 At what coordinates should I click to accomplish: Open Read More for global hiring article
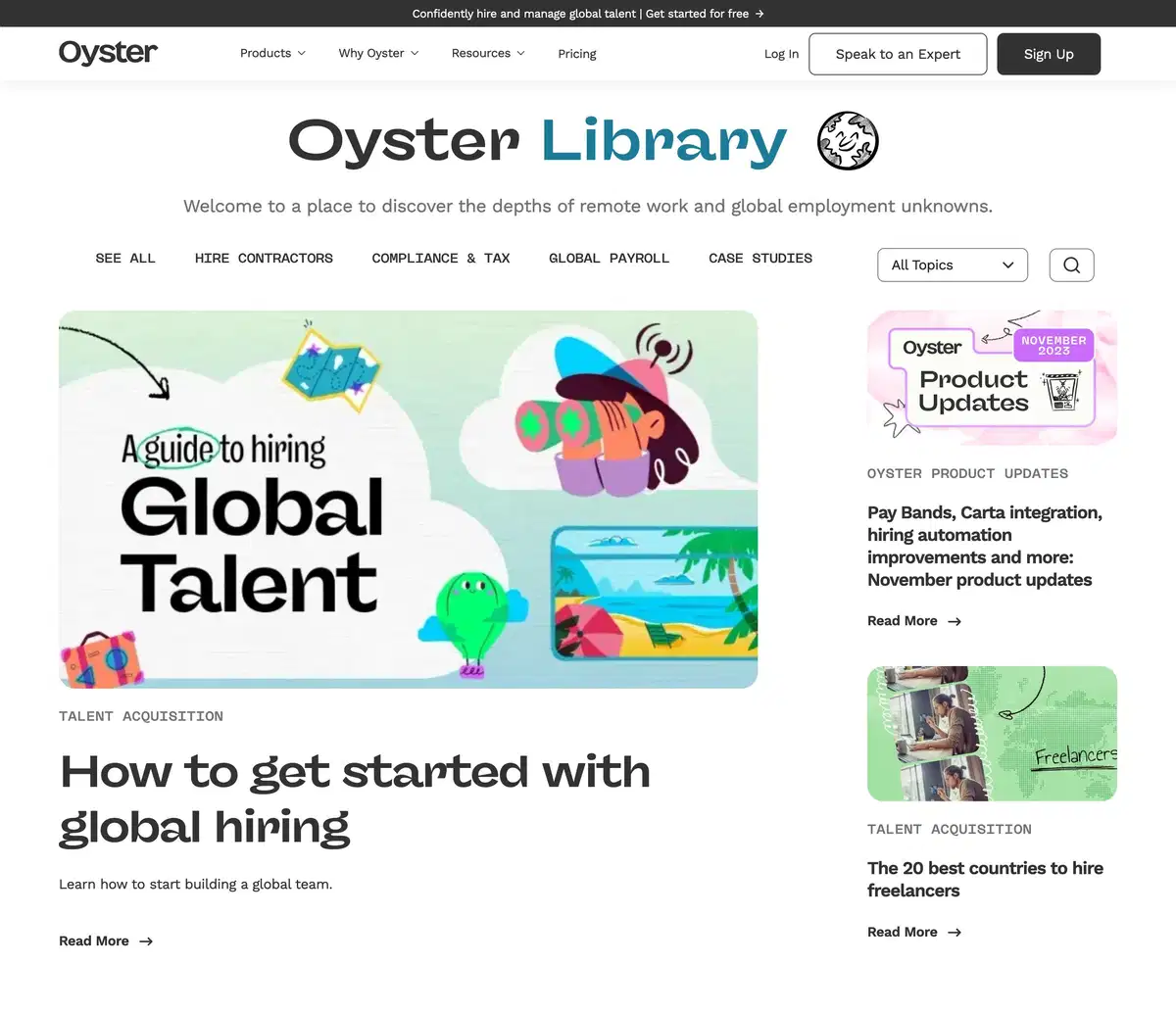pos(106,940)
